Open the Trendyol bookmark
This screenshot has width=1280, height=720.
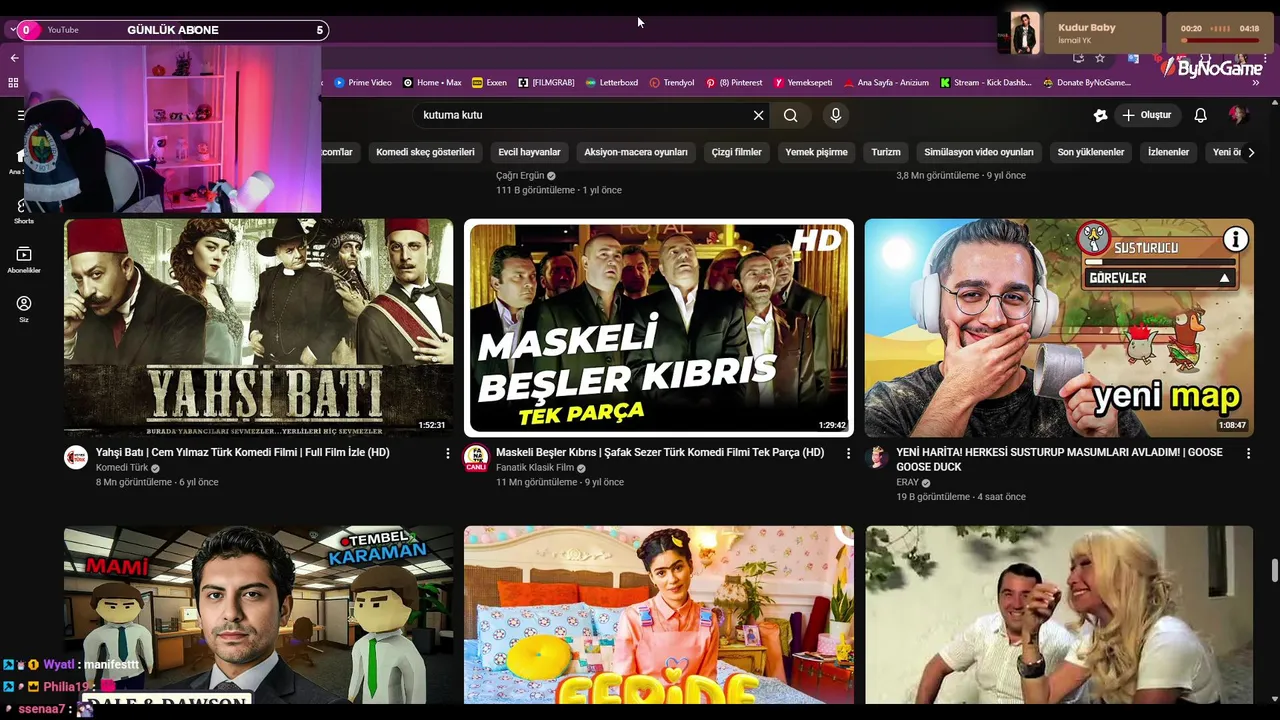click(x=672, y=83)
